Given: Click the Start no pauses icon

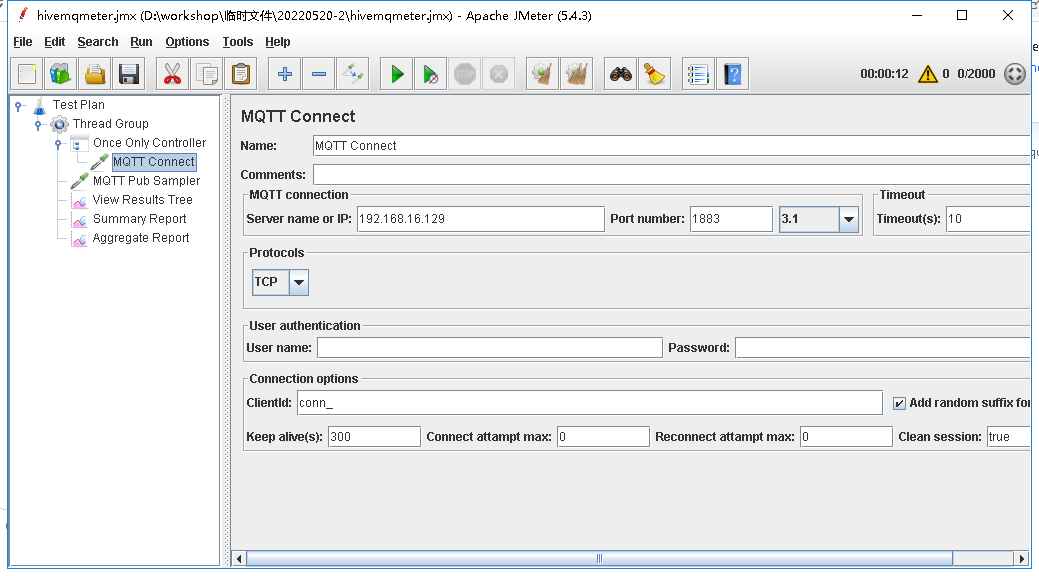Looking at the screenshot, I should 430,73.
